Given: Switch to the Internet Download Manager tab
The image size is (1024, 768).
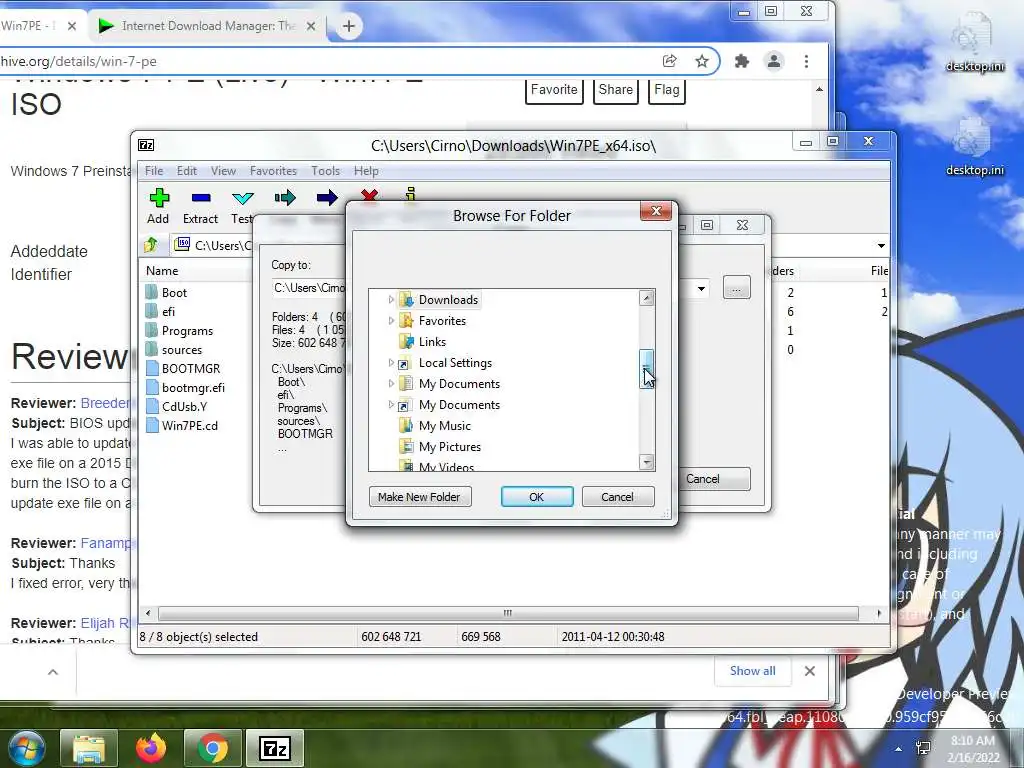Looking at the screenshot, I should 208,26.
